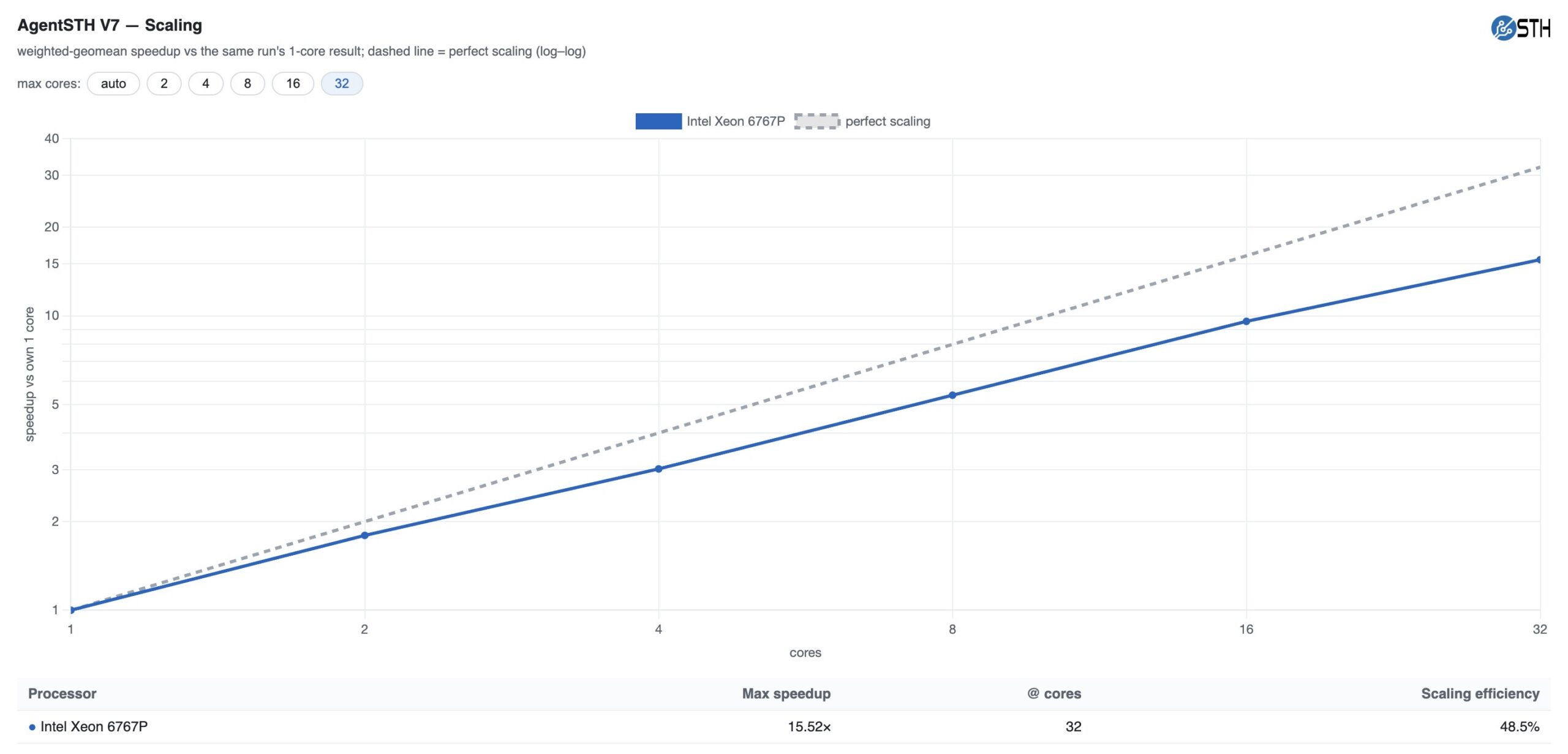Choose the 8 max cores pill
Screen dimensions: 1568x754
coord(247,84)
